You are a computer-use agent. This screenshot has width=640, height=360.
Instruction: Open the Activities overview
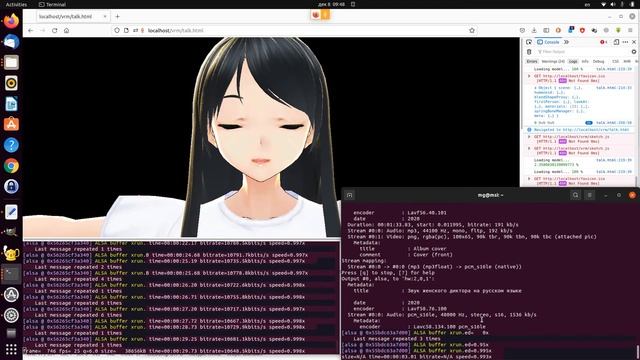coord(16,4)
